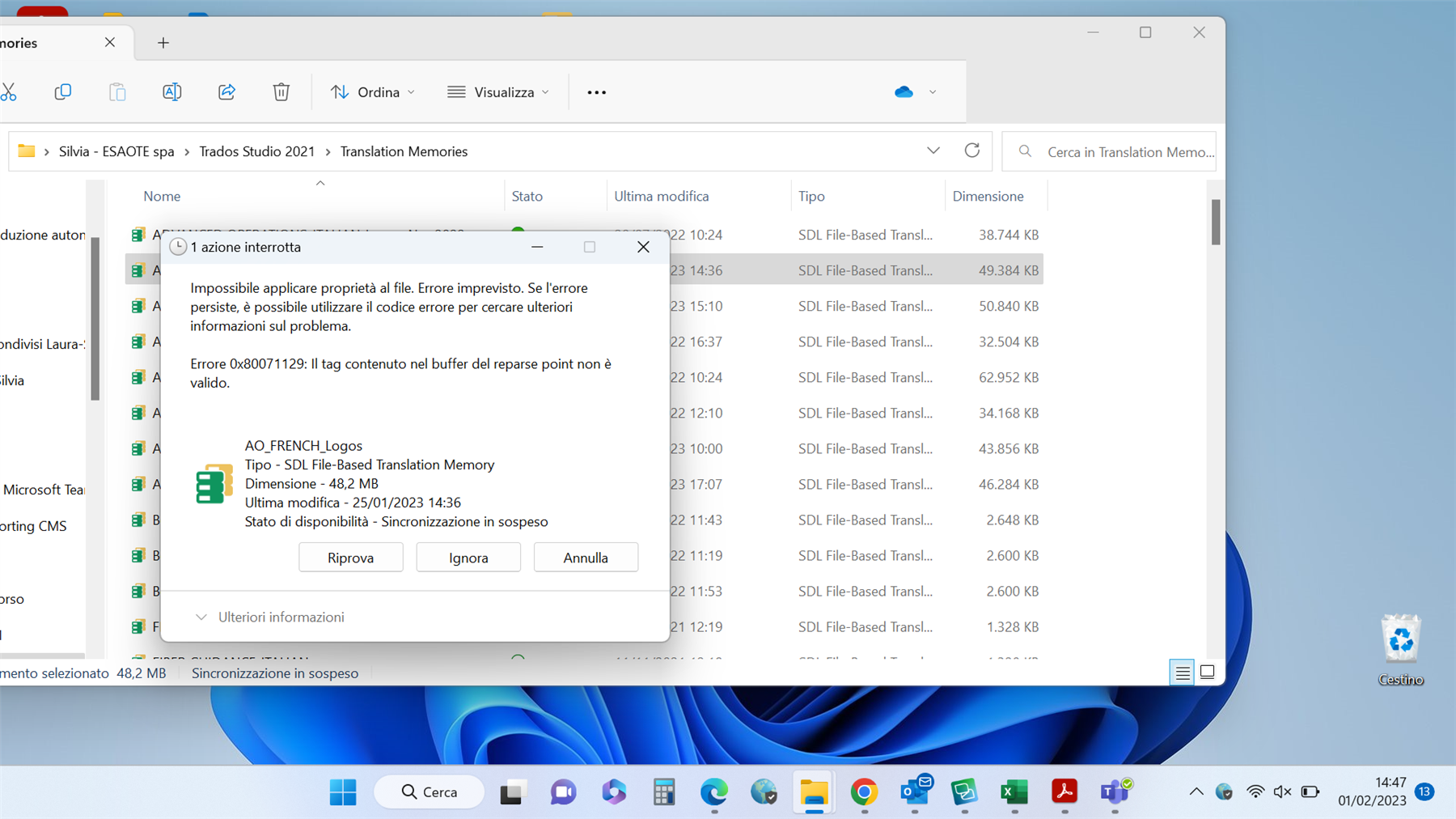Screen dimensions: 1456x819
Task: Show hidden system tray icons chevron
Action: point(1196,791)
